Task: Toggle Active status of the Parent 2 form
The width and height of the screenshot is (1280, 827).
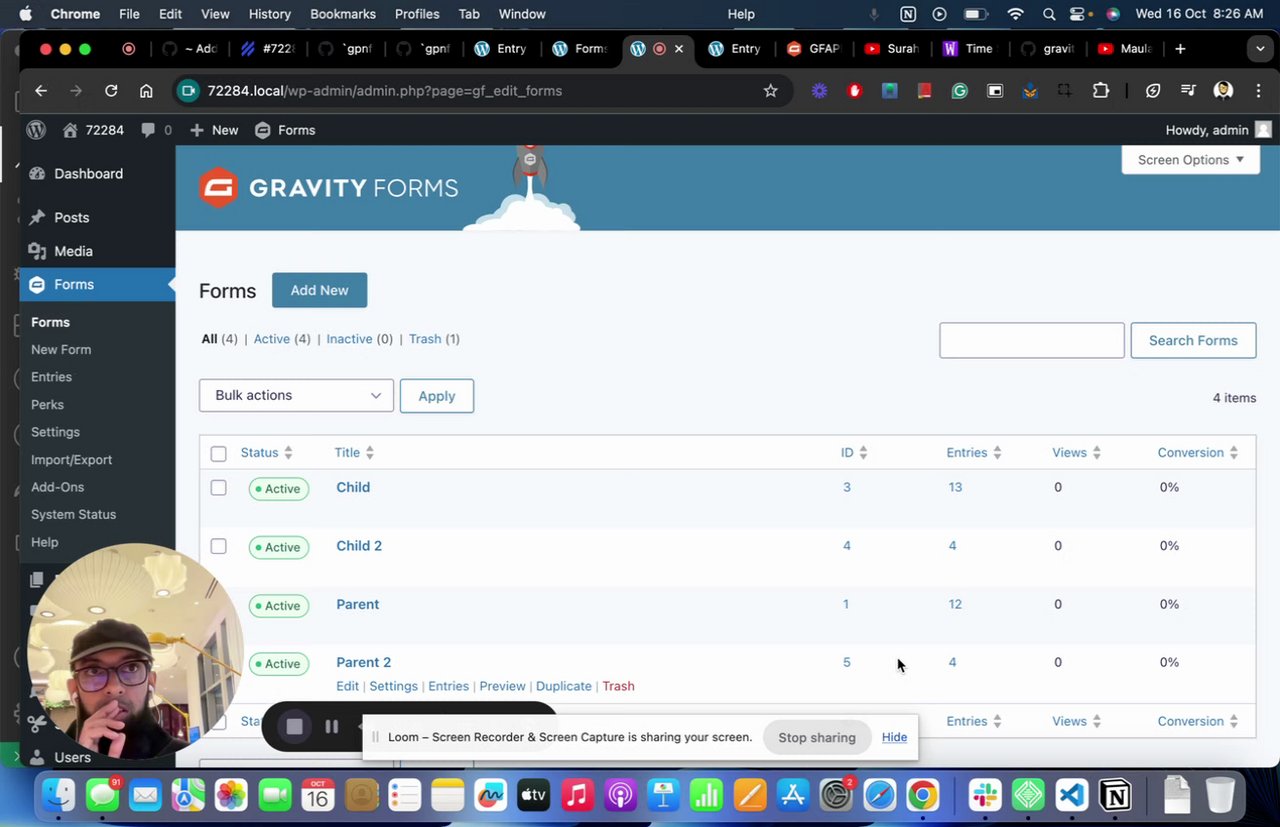Action: point(278,664)
